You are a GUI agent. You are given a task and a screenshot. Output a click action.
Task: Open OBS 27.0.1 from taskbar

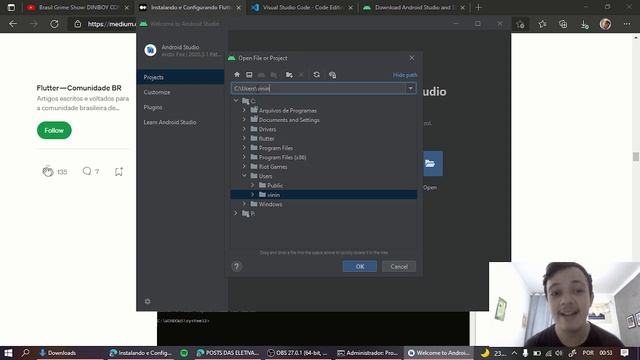click(x=298, y=353)
